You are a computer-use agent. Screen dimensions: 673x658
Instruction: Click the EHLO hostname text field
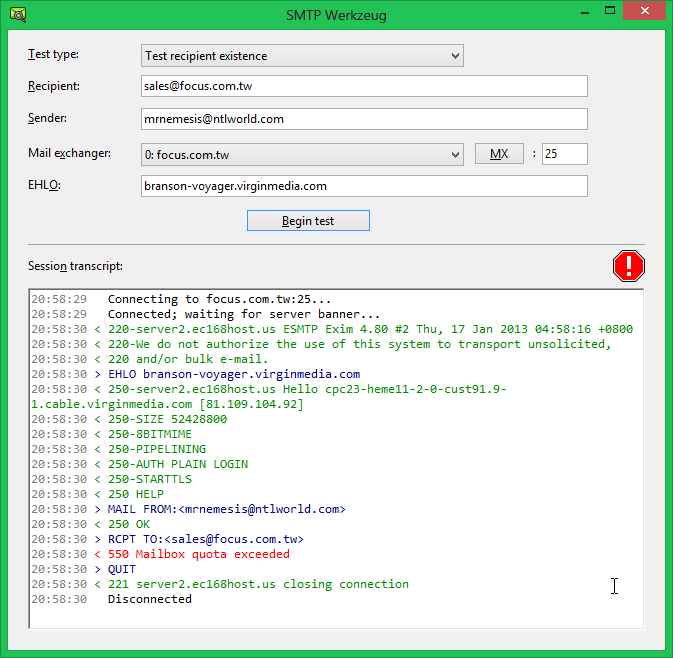(x=364, y=186)
